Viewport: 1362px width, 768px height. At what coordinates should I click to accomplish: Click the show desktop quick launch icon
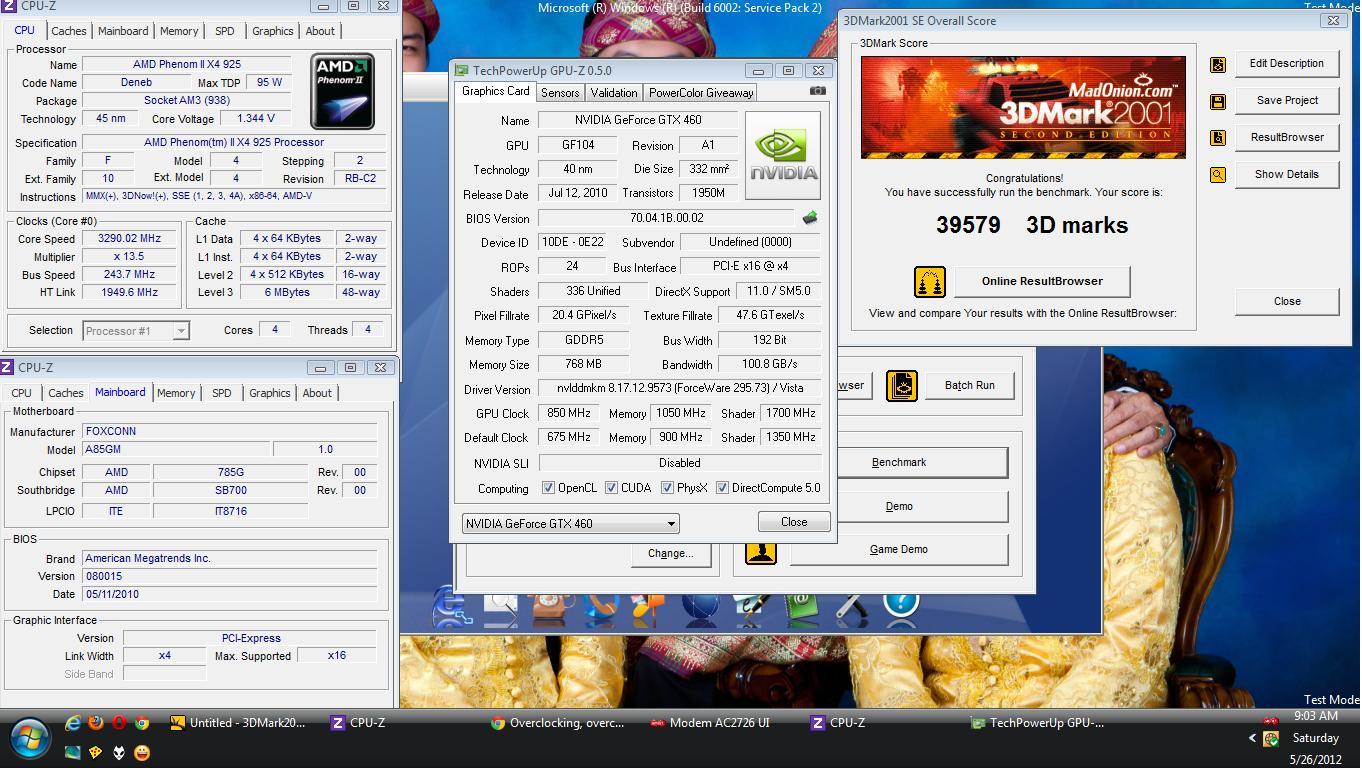[x=73, y=752]
